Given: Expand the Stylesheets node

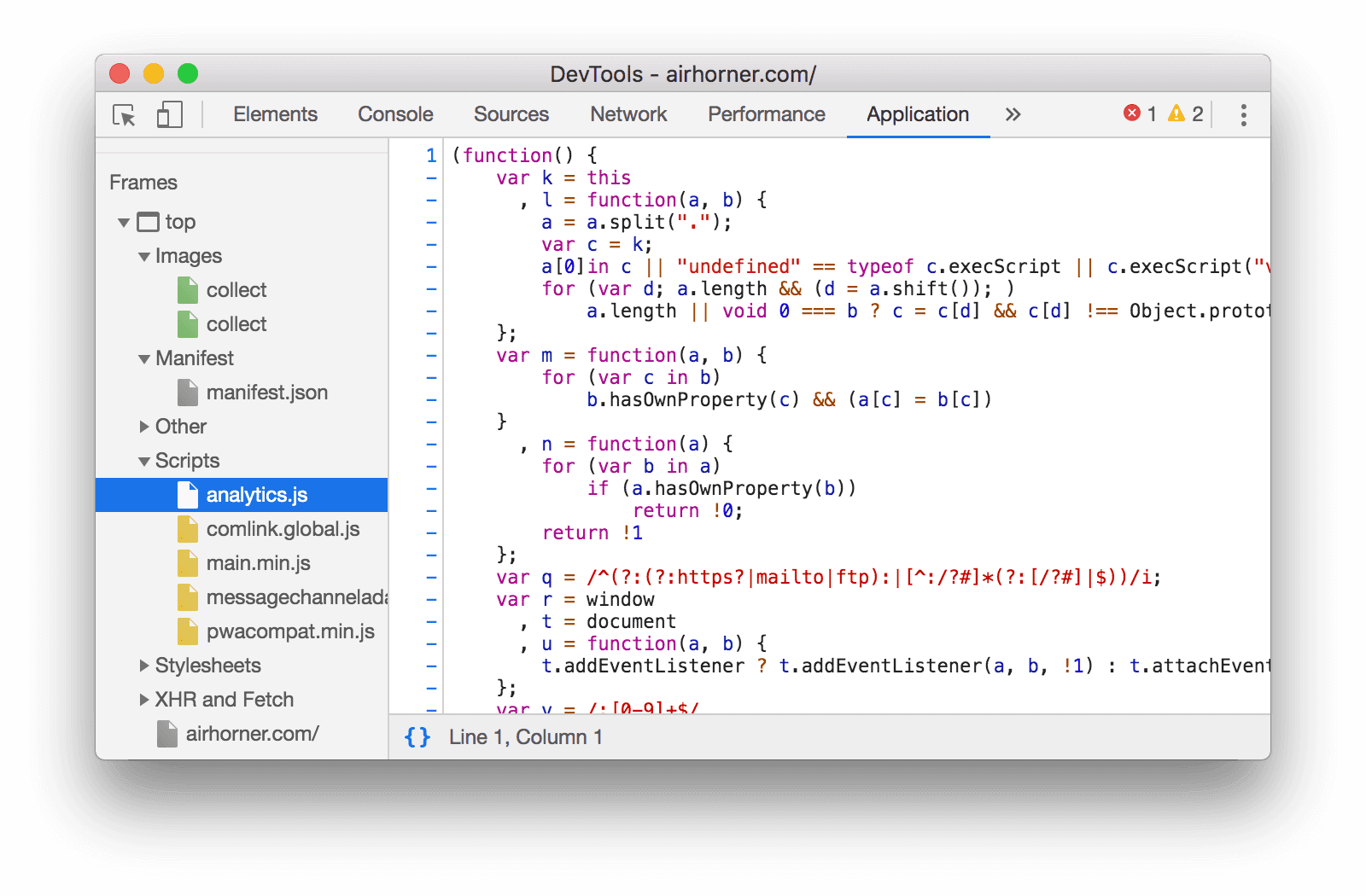Looking at the screenshot, I should pos(143,665).
